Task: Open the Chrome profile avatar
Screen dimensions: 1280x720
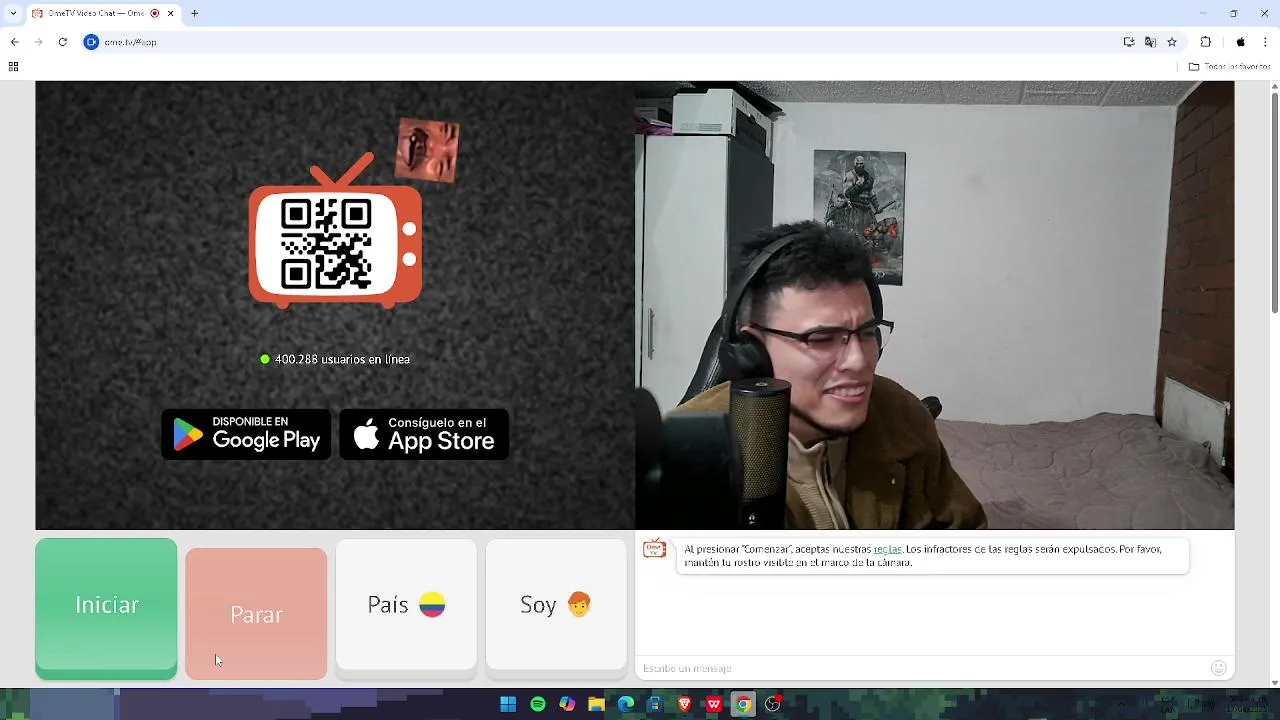Action: [1241, 42]
